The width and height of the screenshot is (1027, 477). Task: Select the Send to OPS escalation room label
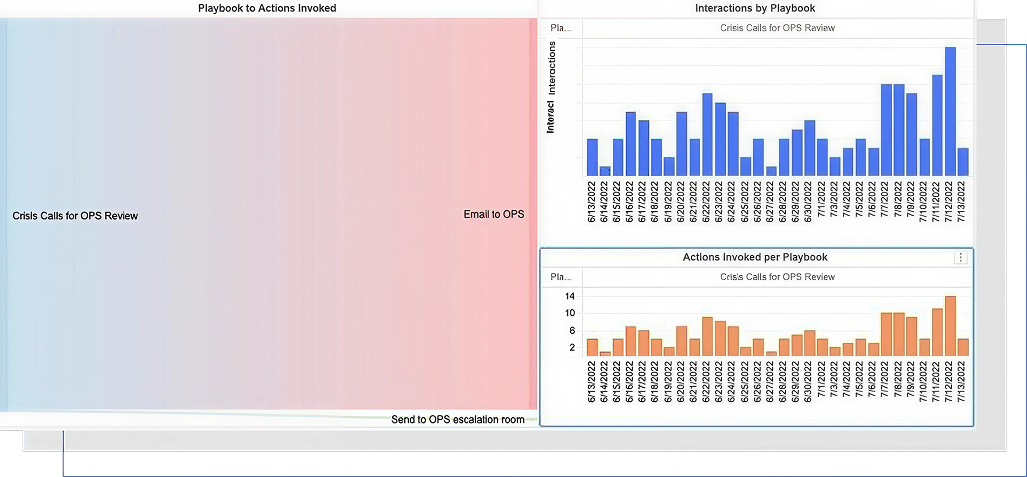458,419
